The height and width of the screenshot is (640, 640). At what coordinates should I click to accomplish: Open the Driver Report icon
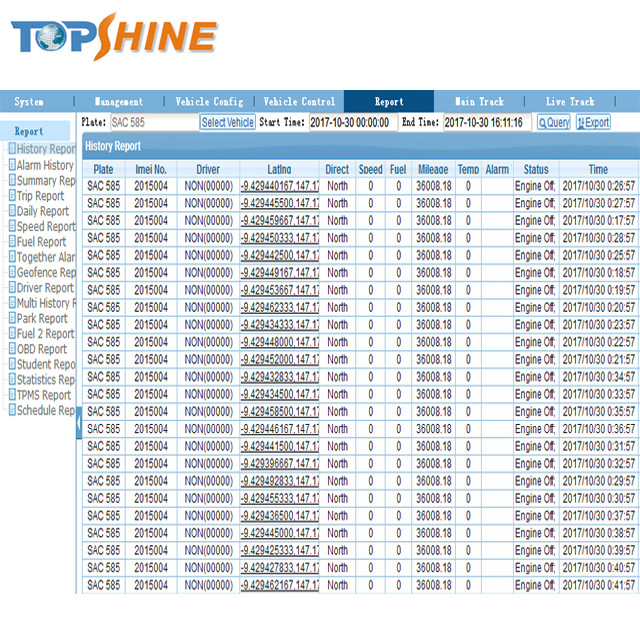(x=12, y=287)
